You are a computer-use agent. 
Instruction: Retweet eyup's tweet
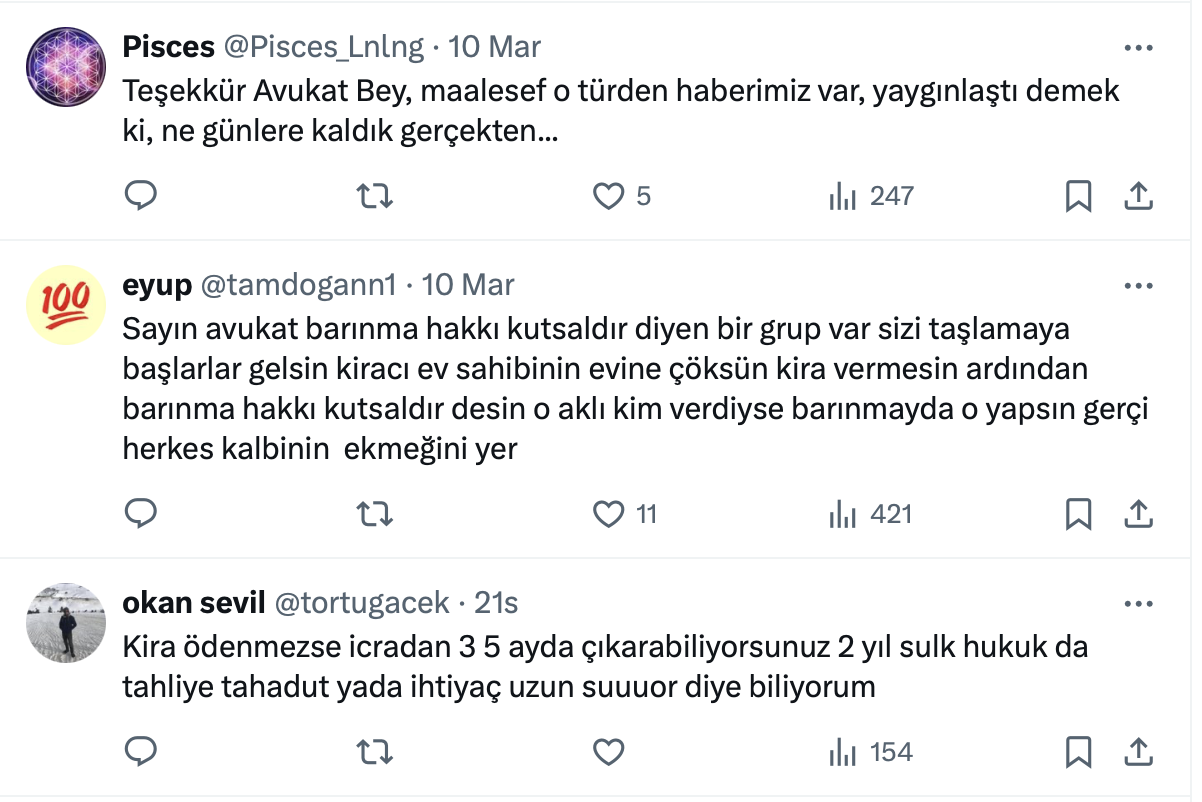tap(375, 514)
